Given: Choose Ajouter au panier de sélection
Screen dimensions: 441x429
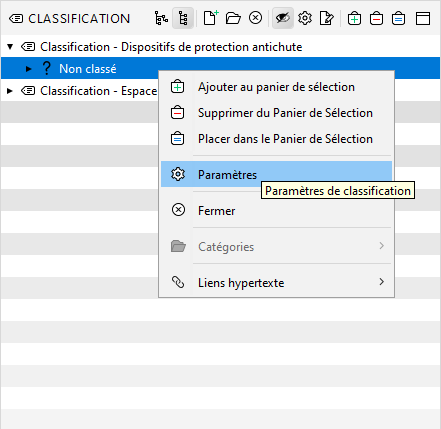Looking at the screenshot, I should point(276,87).
